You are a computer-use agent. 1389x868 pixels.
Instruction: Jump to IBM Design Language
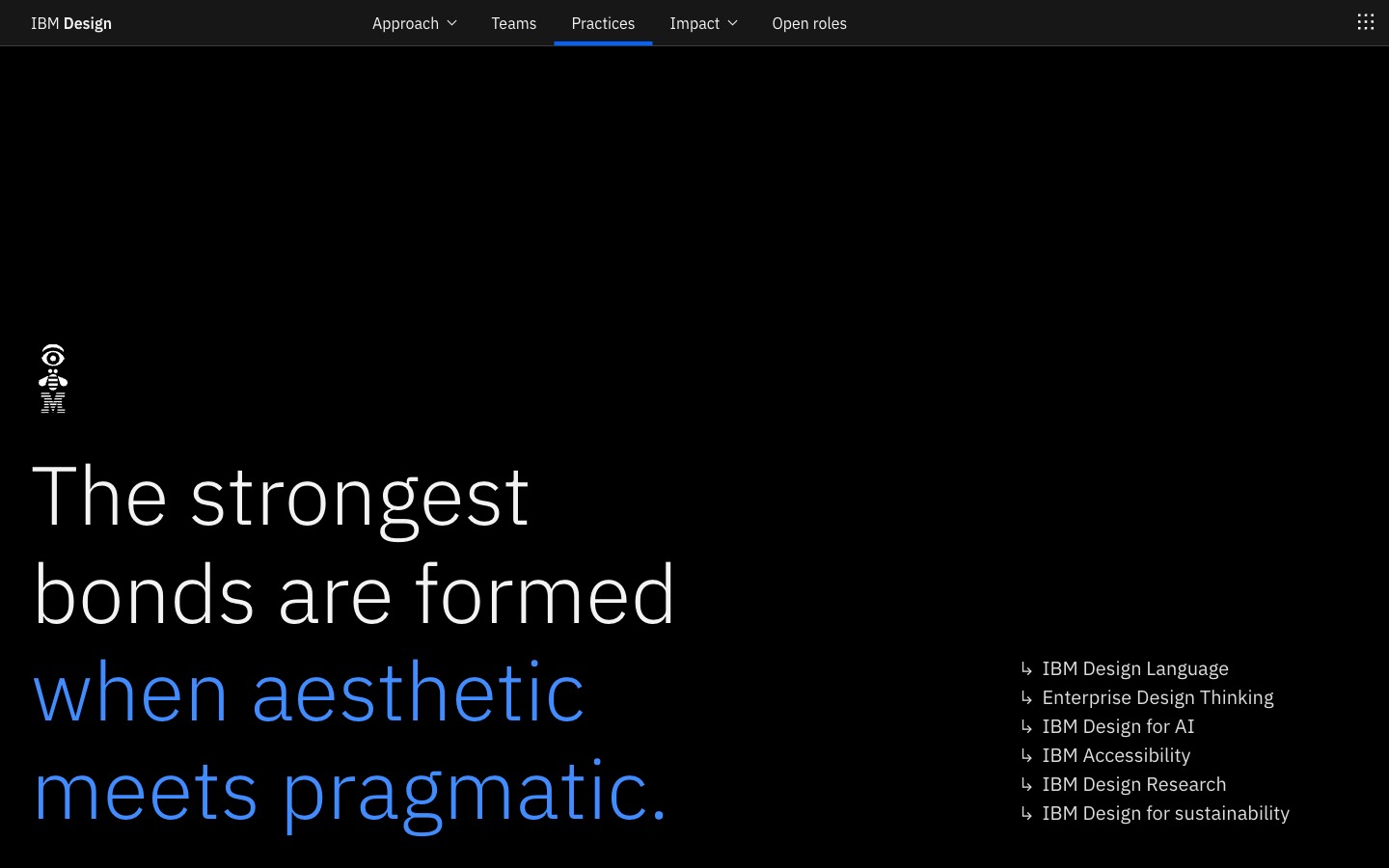[1135, 668]
